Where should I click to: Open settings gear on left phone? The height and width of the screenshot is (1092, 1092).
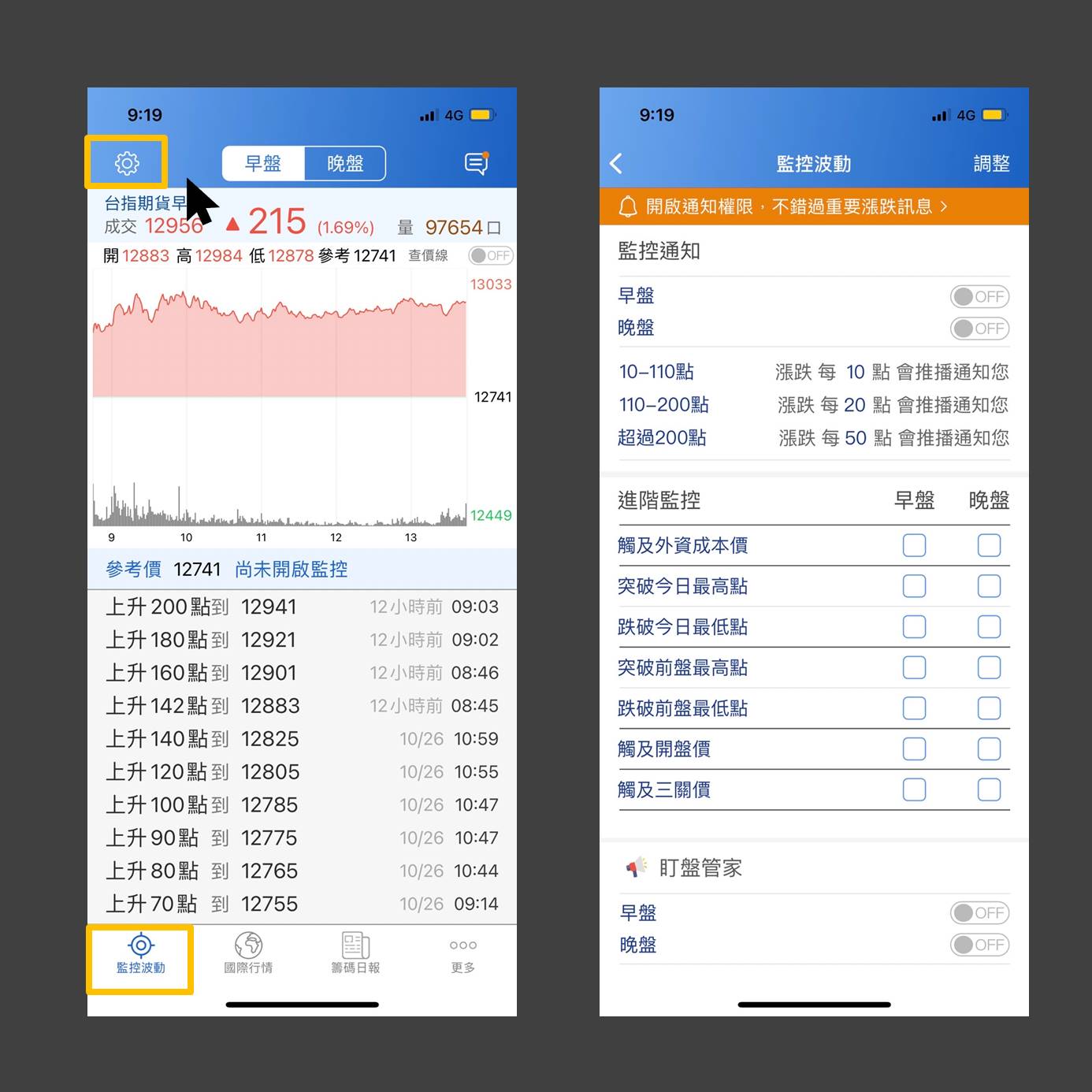click(x=127, y=163)
